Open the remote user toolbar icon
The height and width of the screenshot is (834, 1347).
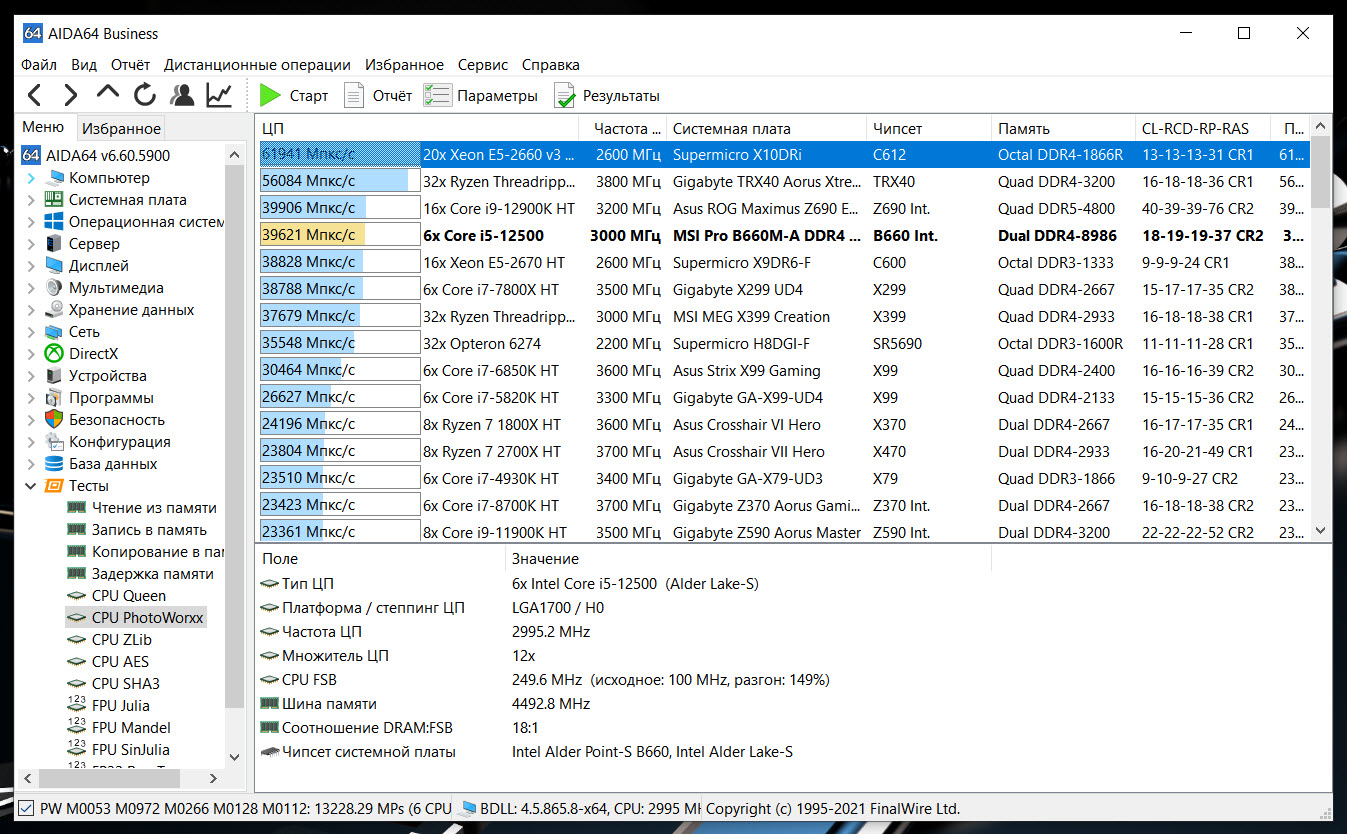click(182, 95)
